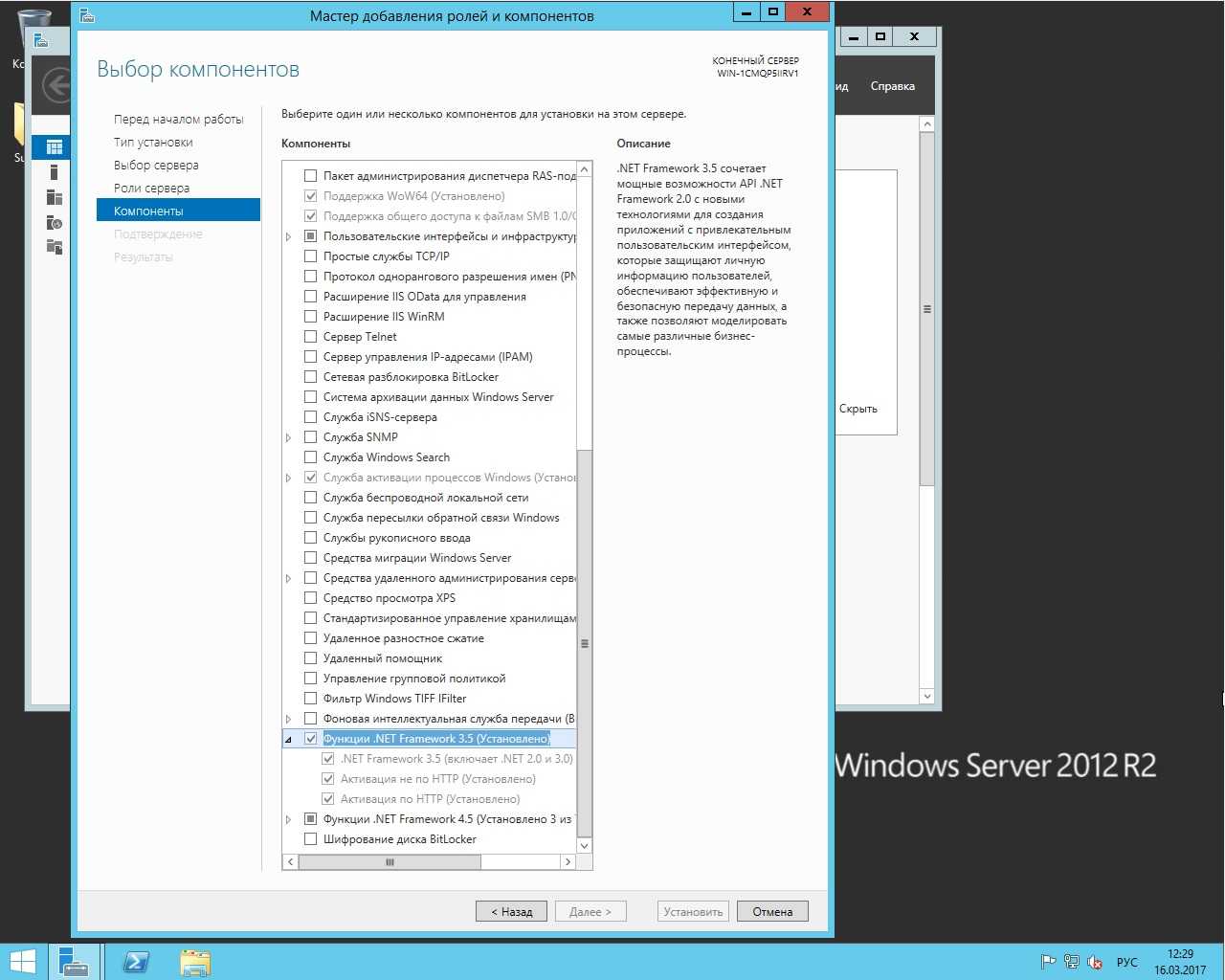
Task: Click 'Скрыть' link in Server Manager
Action: click(x=858, y=409)
